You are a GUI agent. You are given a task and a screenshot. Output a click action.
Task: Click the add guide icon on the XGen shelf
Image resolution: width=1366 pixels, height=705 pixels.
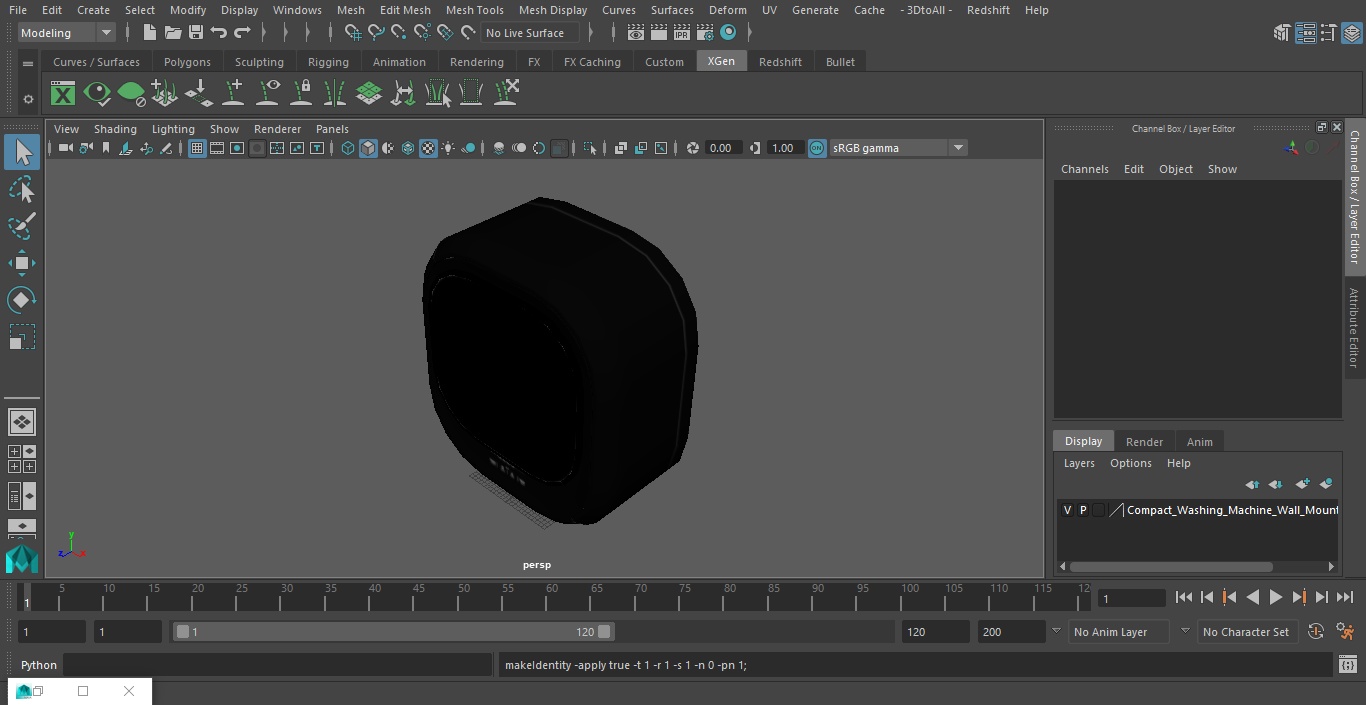(x=233, y=94)
